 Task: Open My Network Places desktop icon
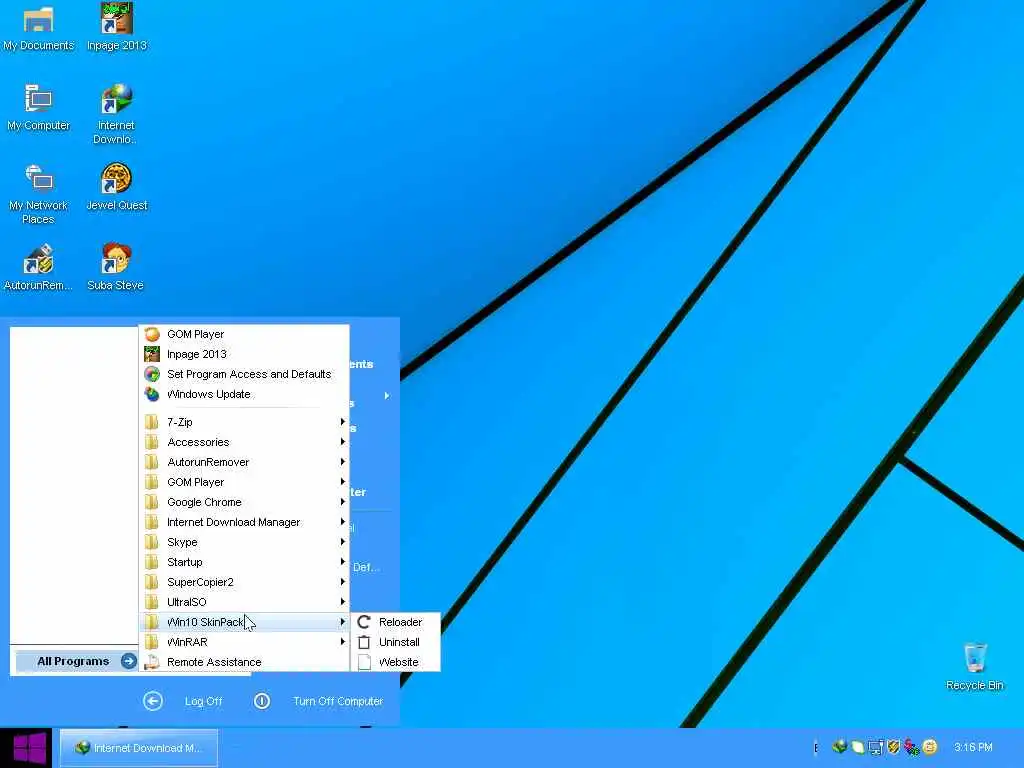pyautogui.click(x=39, y=194)
